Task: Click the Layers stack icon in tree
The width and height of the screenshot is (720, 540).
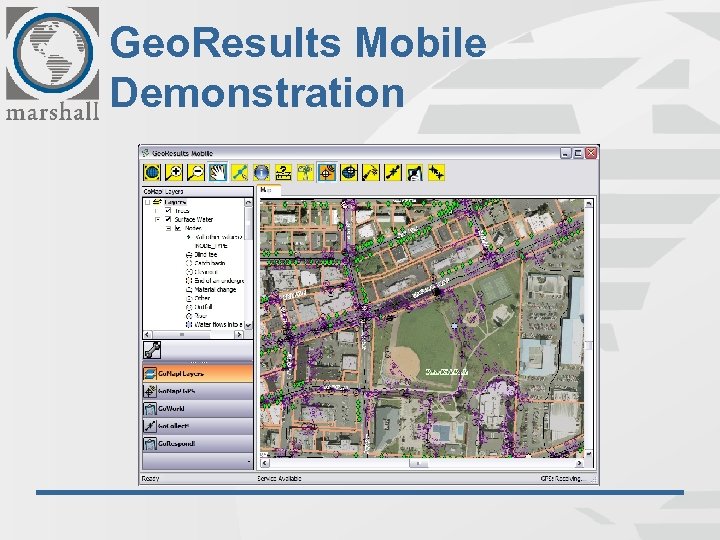Action: [157, 202]
